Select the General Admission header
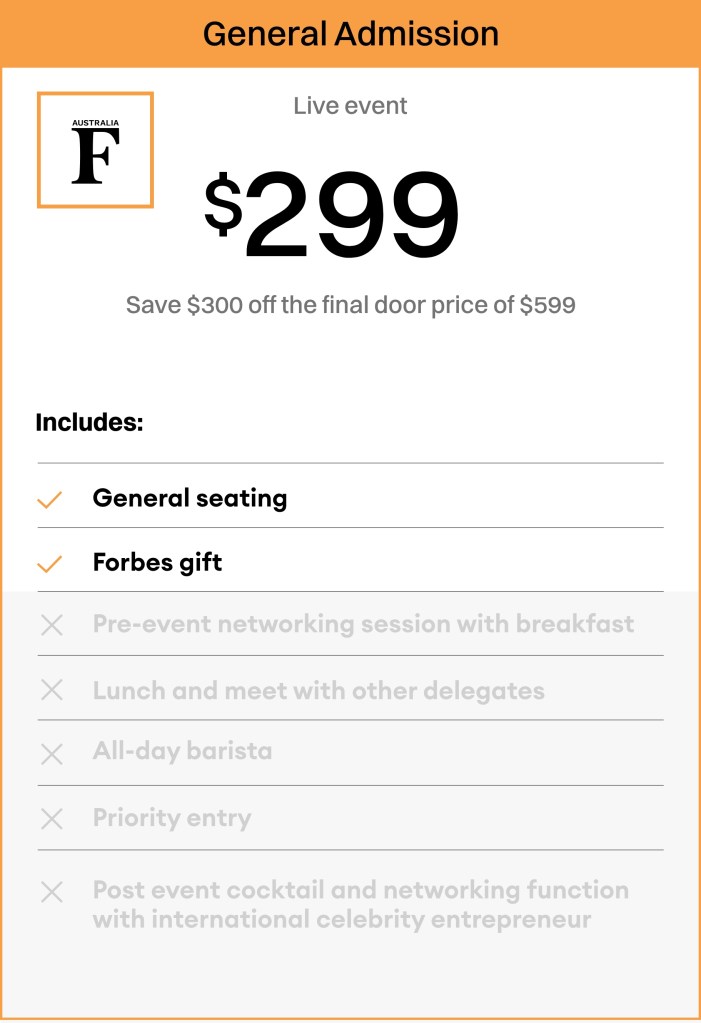Screen dimensions: 701x1023 coord(350,34)
